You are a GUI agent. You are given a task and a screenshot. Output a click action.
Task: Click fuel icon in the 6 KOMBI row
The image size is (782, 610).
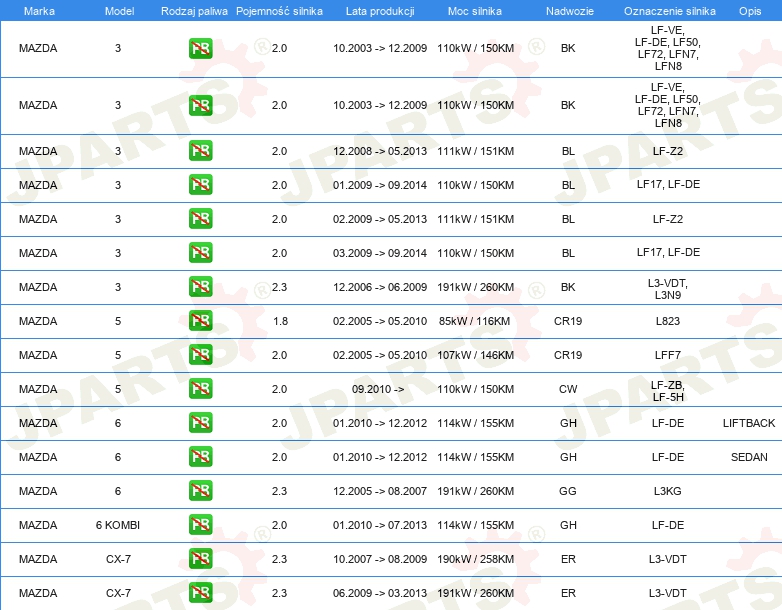(200, 525)
